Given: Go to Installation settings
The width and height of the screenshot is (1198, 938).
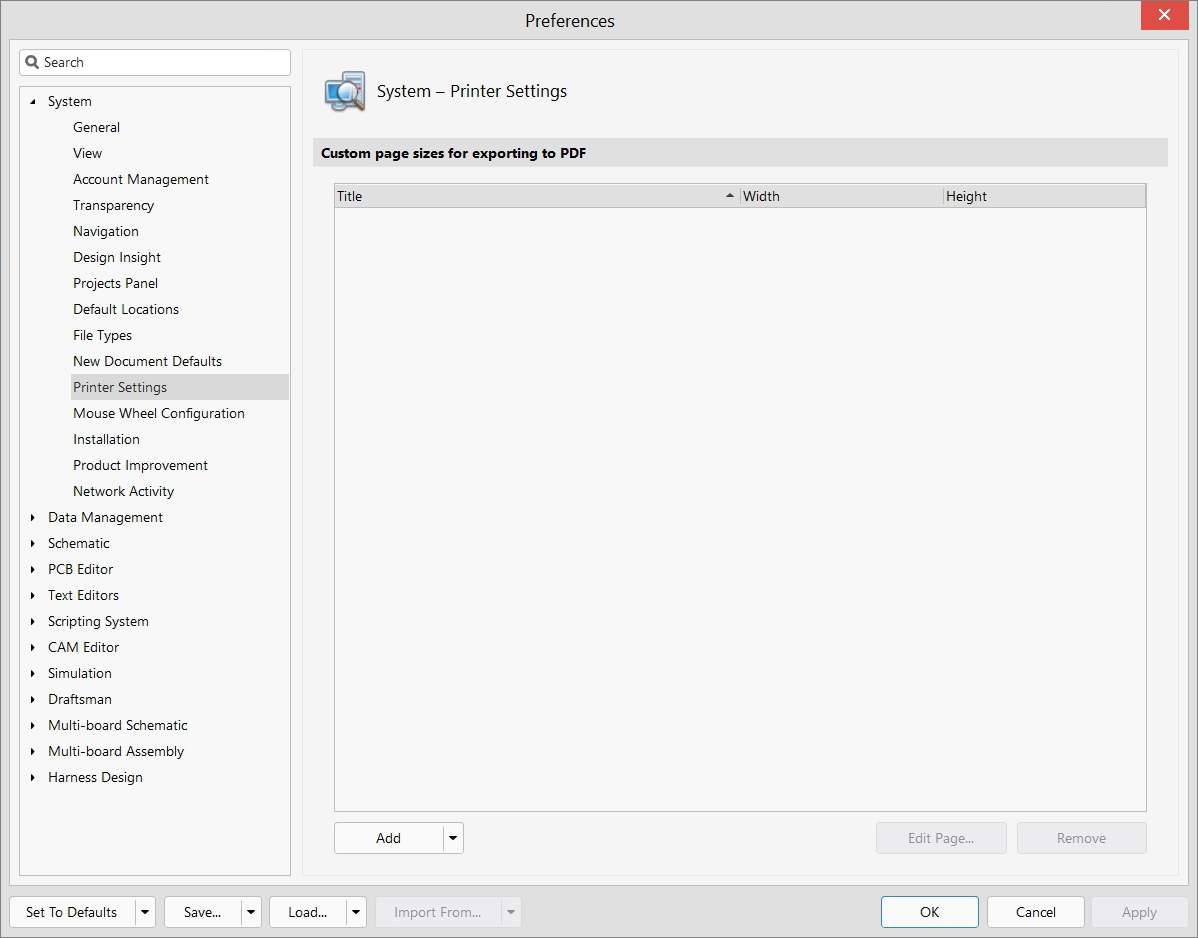Looking at the screenshot, I should (106, 439).
